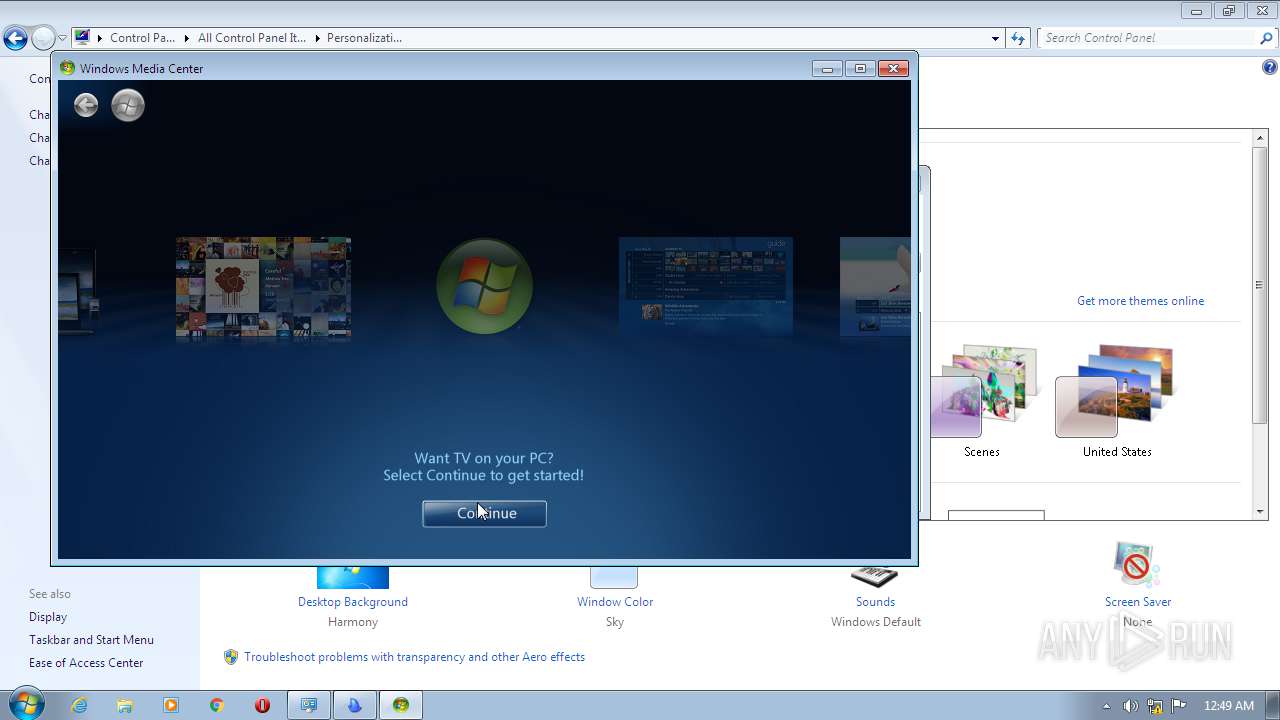Click the Search Control Panel field
Image resolution: width=1280 pixels, height=720 pixels.
1148,38
